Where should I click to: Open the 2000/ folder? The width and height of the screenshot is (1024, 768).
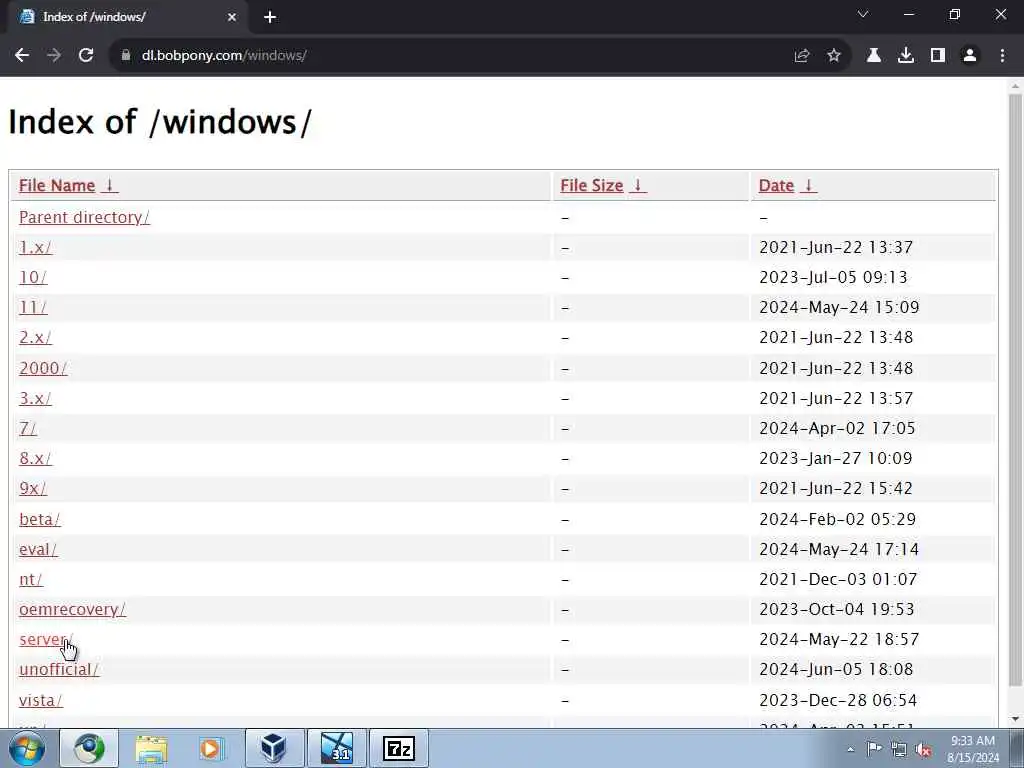tap(43, 368)
